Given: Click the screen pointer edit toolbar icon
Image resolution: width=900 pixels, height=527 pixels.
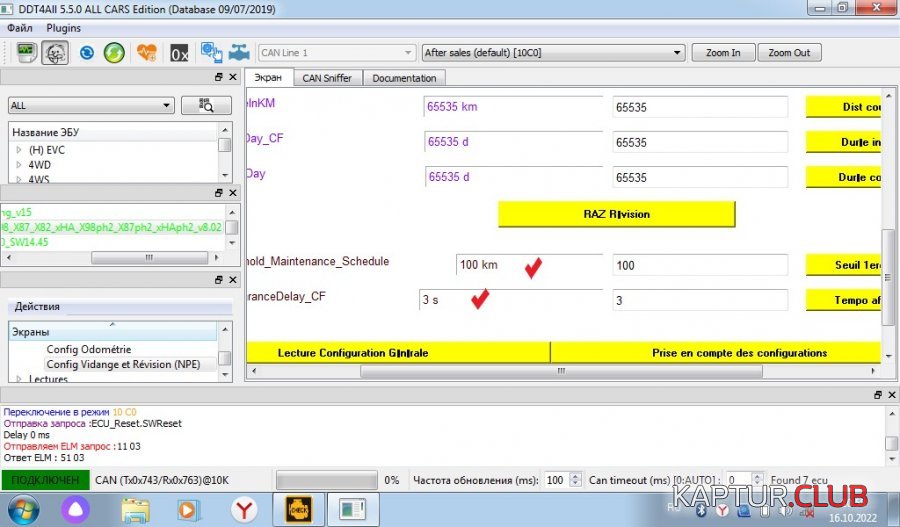Looking at the screenshot, I should 211,53.
